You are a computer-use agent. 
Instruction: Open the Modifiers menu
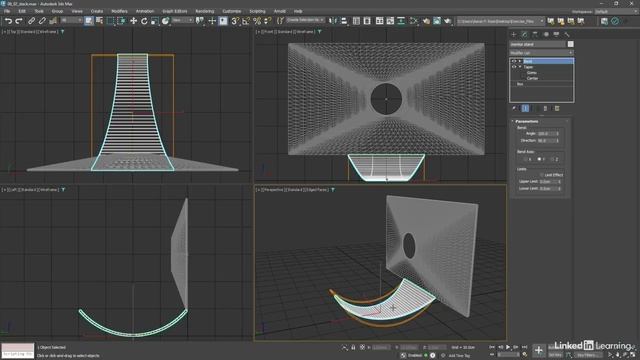point(120,11)
